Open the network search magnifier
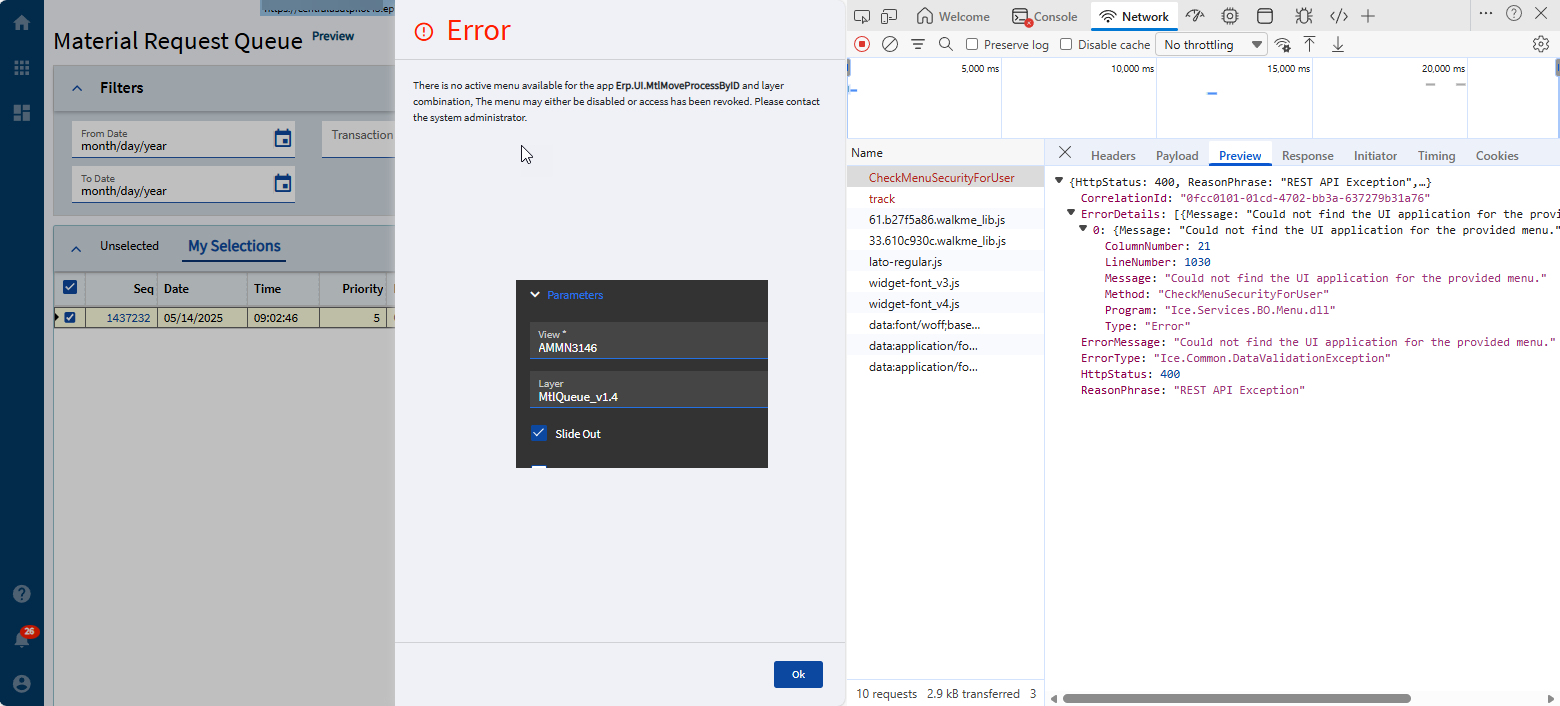 coord(946,44)
